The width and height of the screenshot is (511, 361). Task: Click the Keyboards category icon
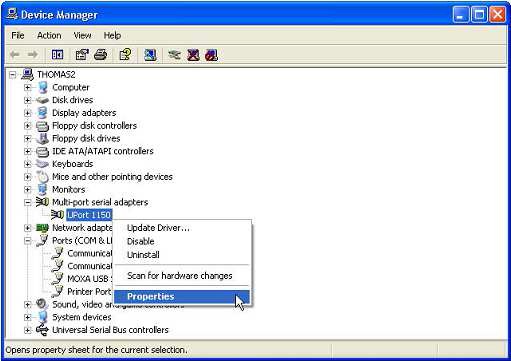pyautogui.click(x=42, y=164)
